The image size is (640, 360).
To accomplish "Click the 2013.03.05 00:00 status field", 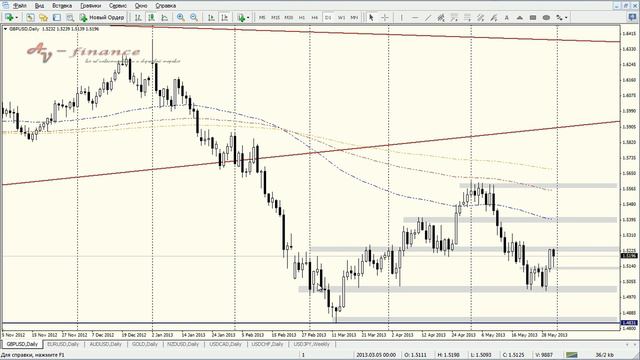I will pos(376,355).
